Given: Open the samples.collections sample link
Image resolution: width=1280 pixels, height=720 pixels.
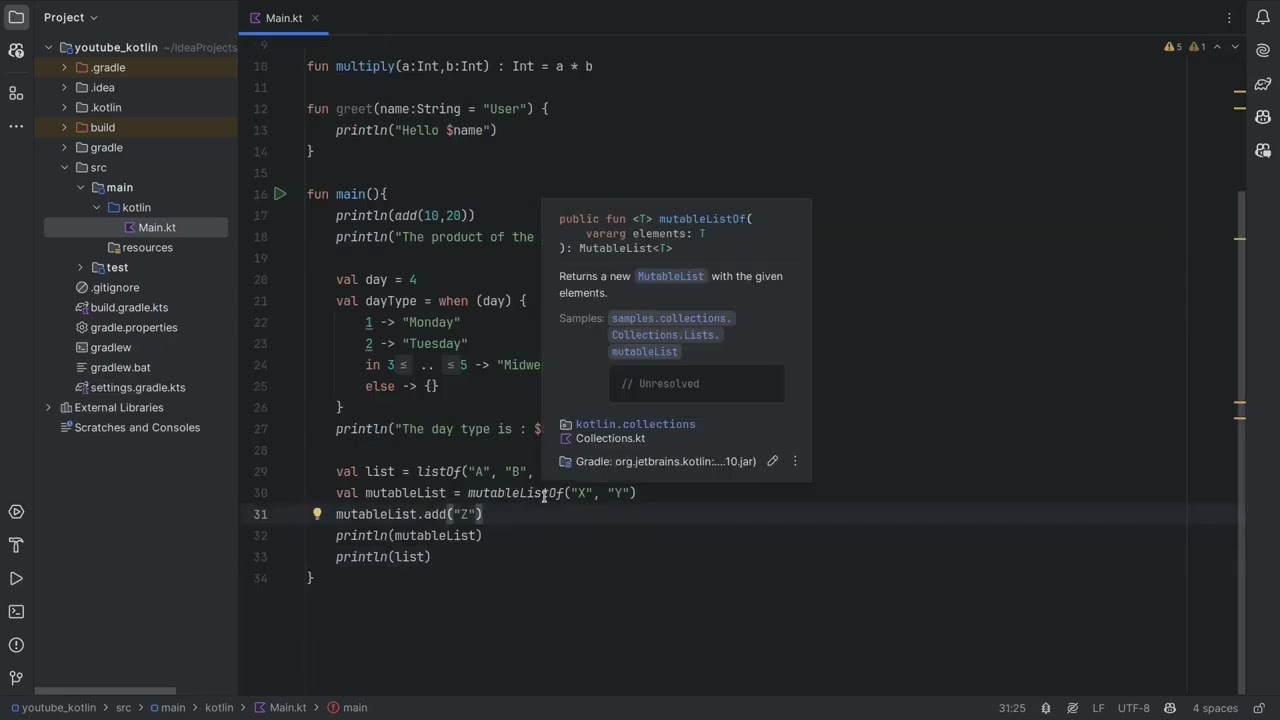Looking at the screenshot, I should click(x=671, y=318).
